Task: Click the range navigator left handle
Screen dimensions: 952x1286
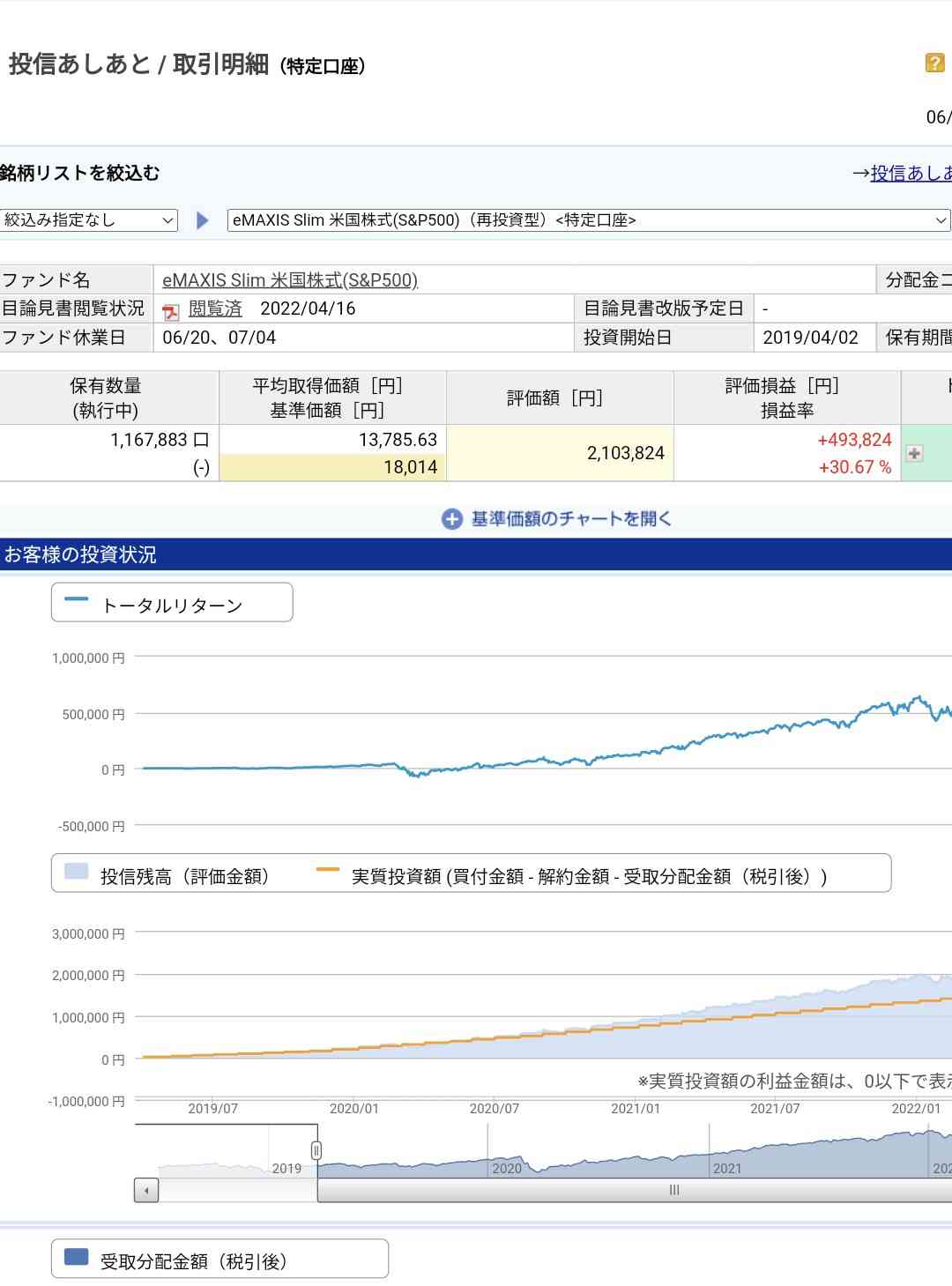Action: [x=316, y=1150]
